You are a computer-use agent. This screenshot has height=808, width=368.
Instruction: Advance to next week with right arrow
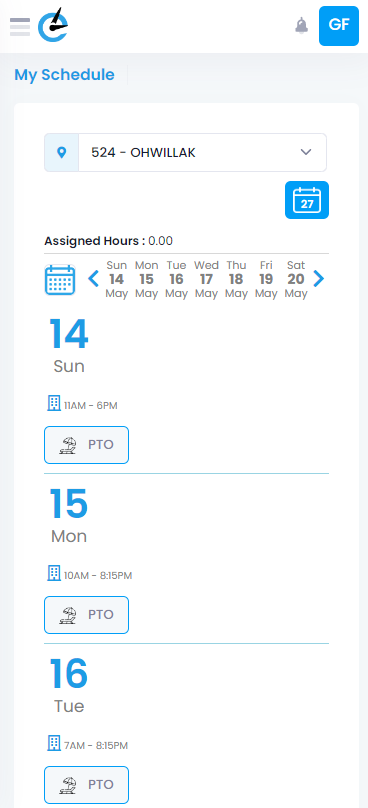[319, 279]
